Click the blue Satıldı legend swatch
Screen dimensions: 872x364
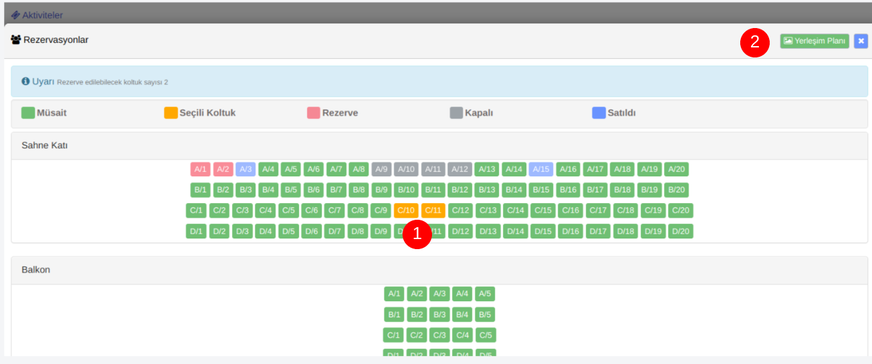pyautogui.click(x=599, y=113)
